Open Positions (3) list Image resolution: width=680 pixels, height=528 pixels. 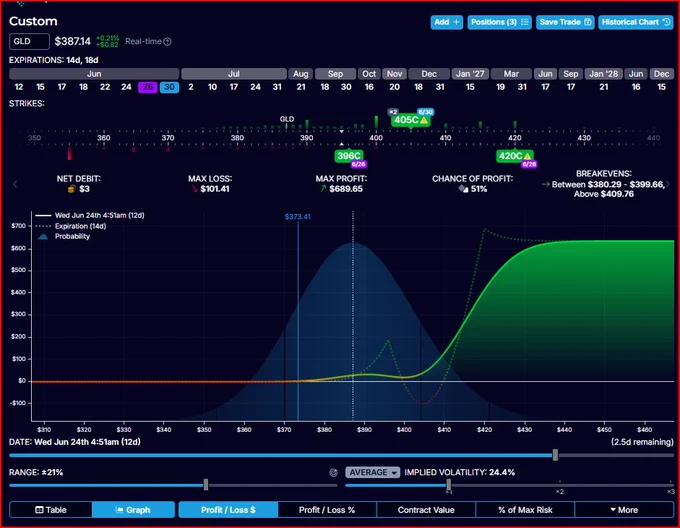point(499,22)
